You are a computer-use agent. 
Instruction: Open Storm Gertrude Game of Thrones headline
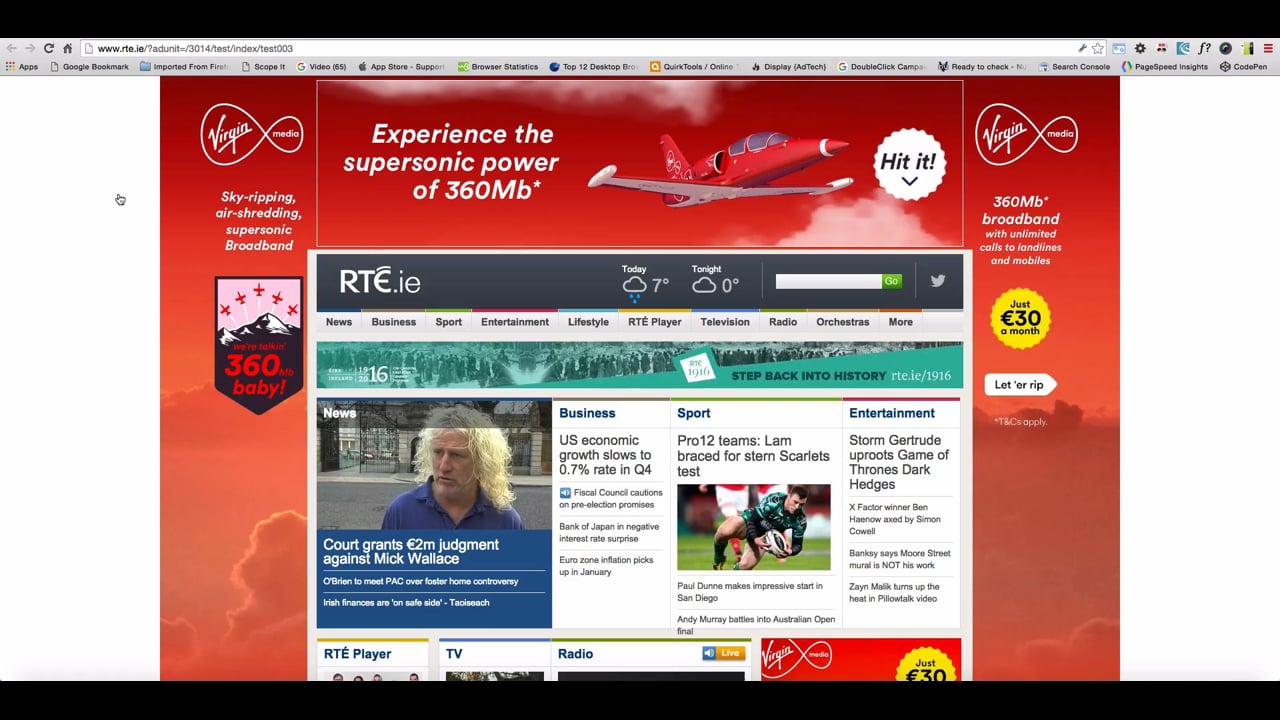coord(899,462)
